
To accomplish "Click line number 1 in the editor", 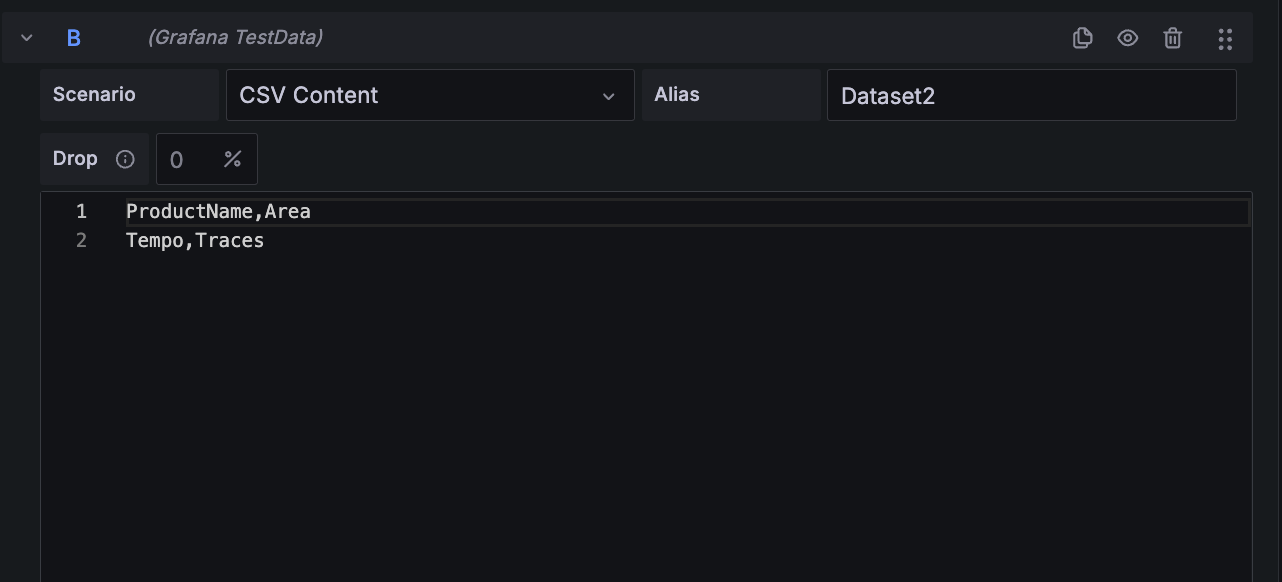I will (81, 212).
